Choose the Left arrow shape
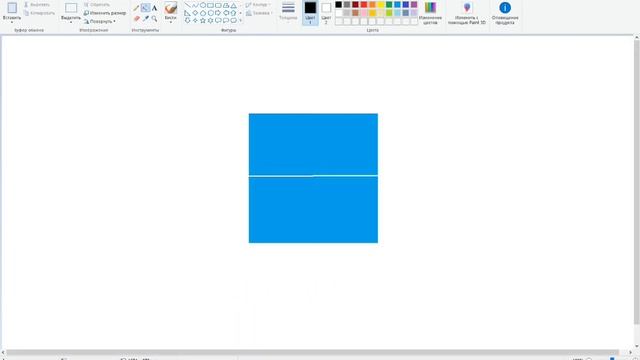The height and width of the screenshot is (360, 640). click(226, 13)
